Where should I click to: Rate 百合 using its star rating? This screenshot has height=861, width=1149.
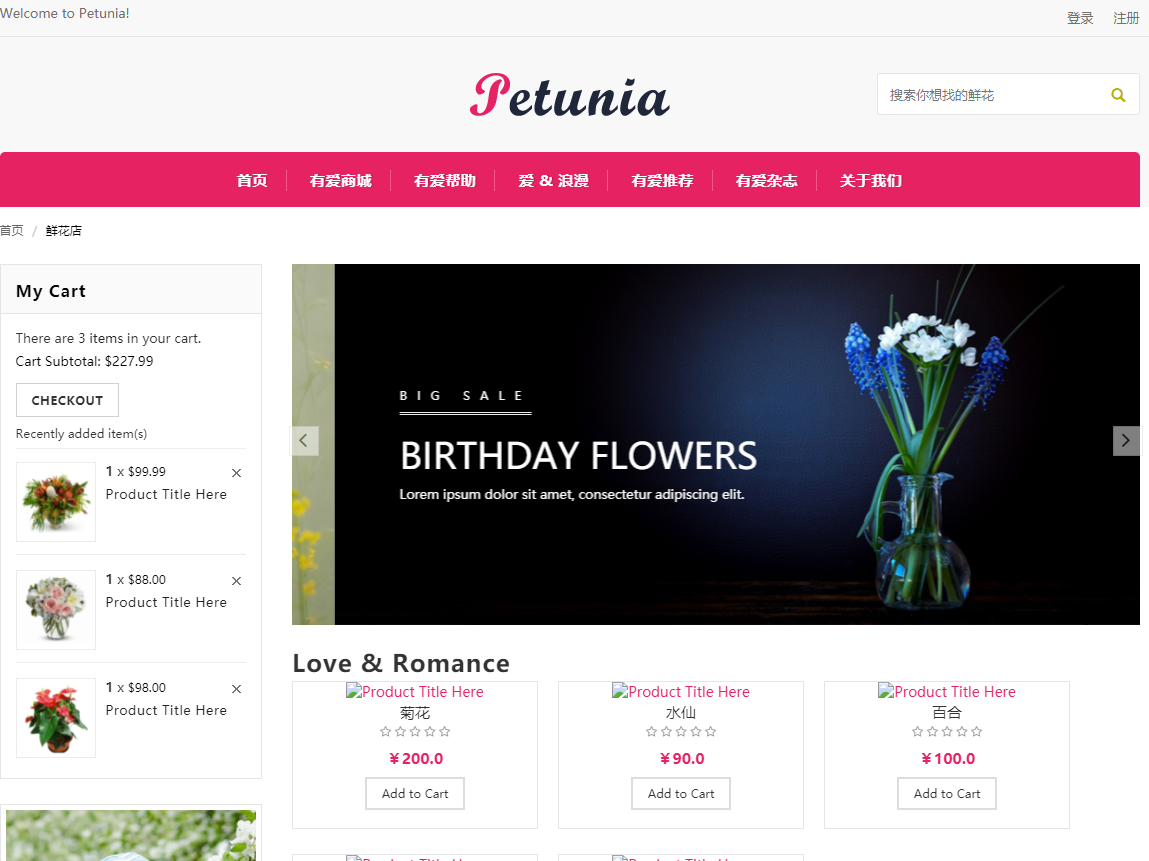pos(947,731)
